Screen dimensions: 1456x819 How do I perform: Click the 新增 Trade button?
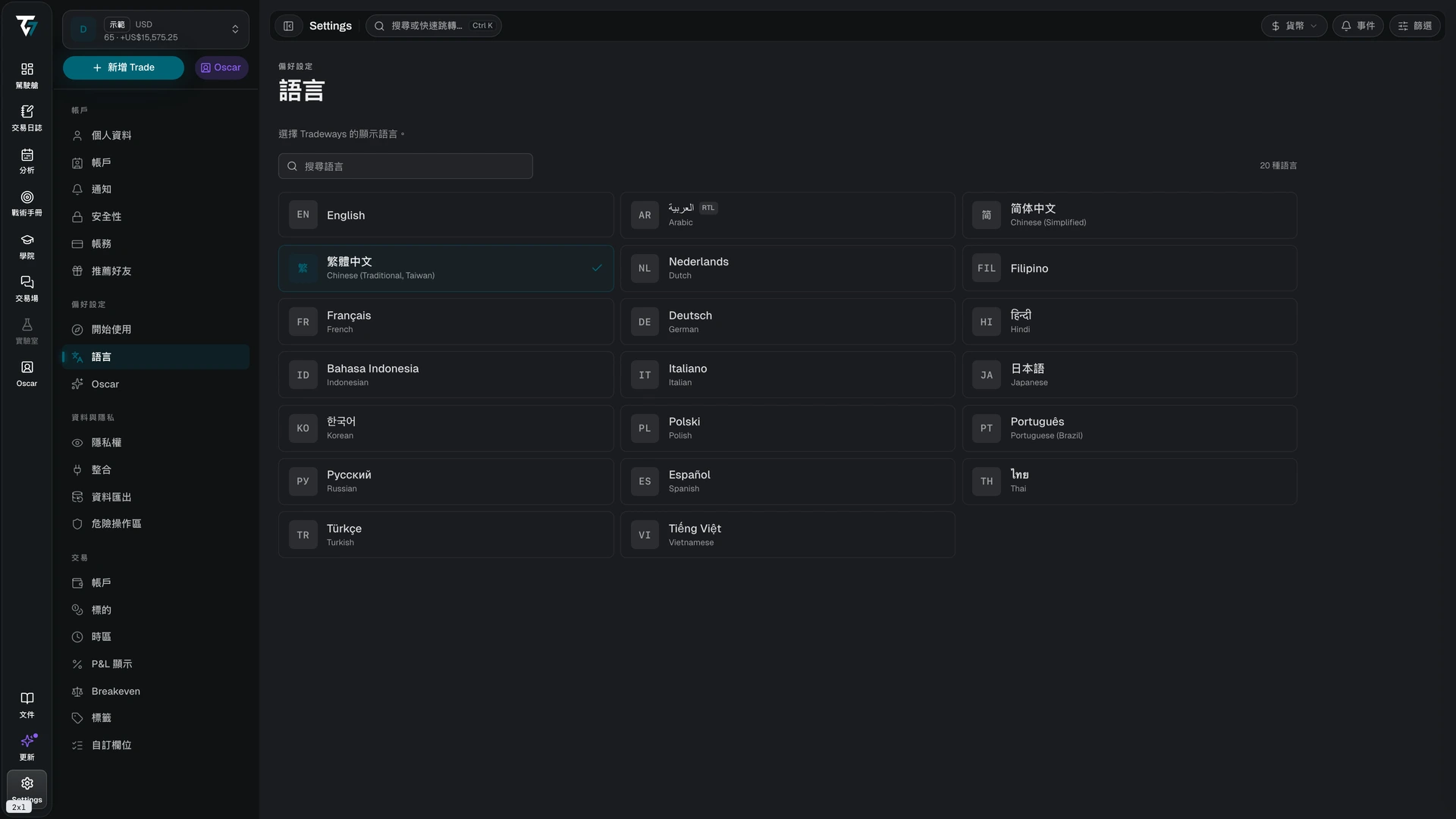[x=124, y=67]
